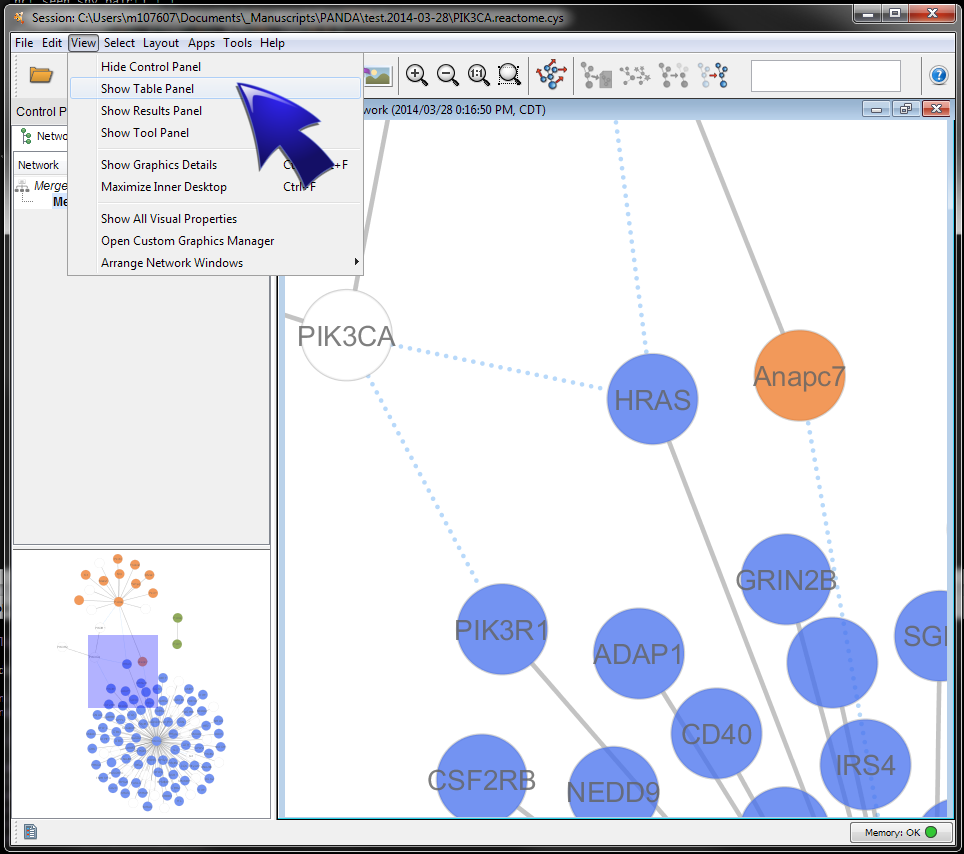Toggle Maximize Inner Desktop option
Image resolution: width=964 pixels, height=854 pixels.
point(164,187)
